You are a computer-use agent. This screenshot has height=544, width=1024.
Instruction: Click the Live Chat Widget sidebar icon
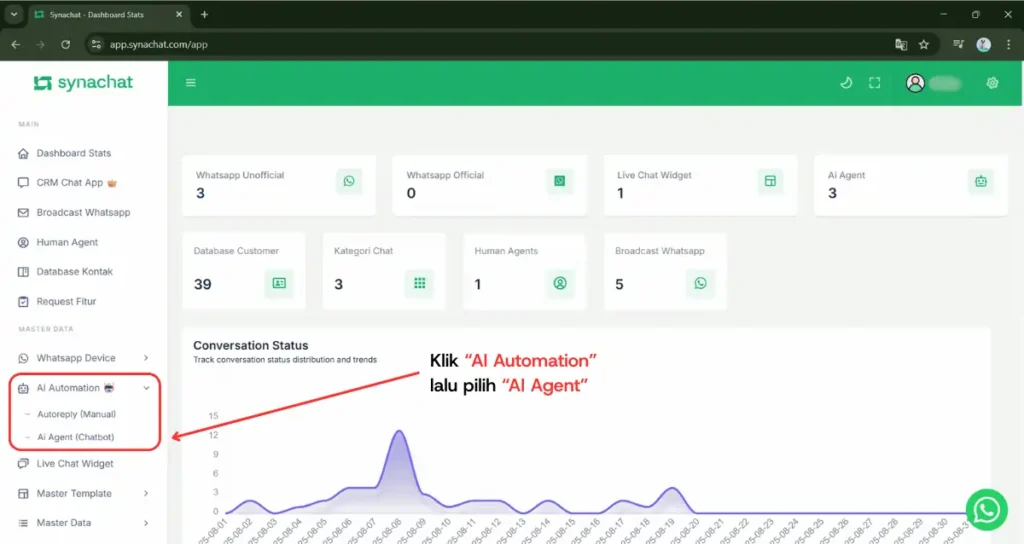click(23, 464)
